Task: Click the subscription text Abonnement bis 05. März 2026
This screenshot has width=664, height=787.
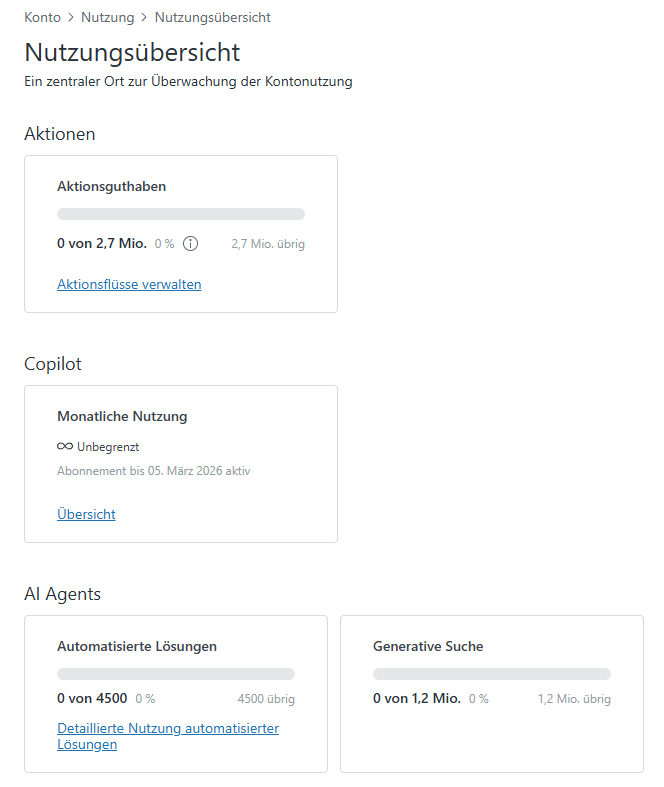Action: (x=153, y=470)
